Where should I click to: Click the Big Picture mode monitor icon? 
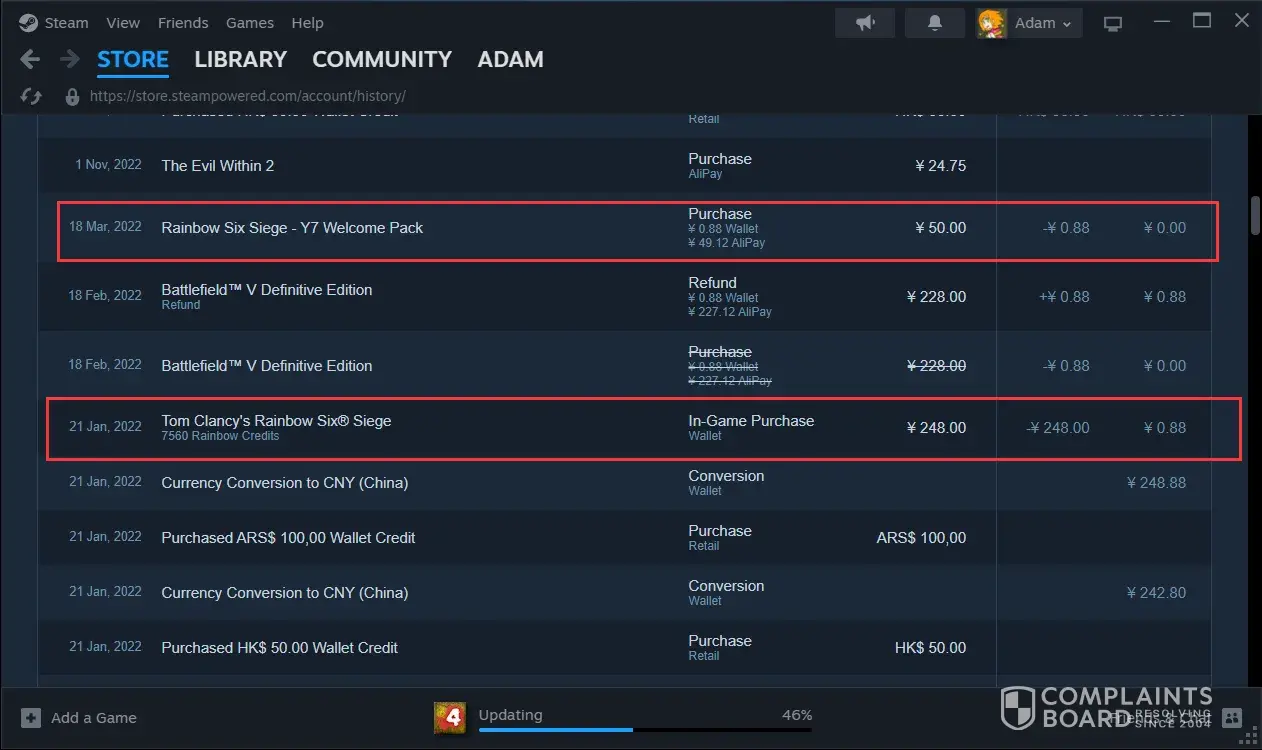point(1113,23)
